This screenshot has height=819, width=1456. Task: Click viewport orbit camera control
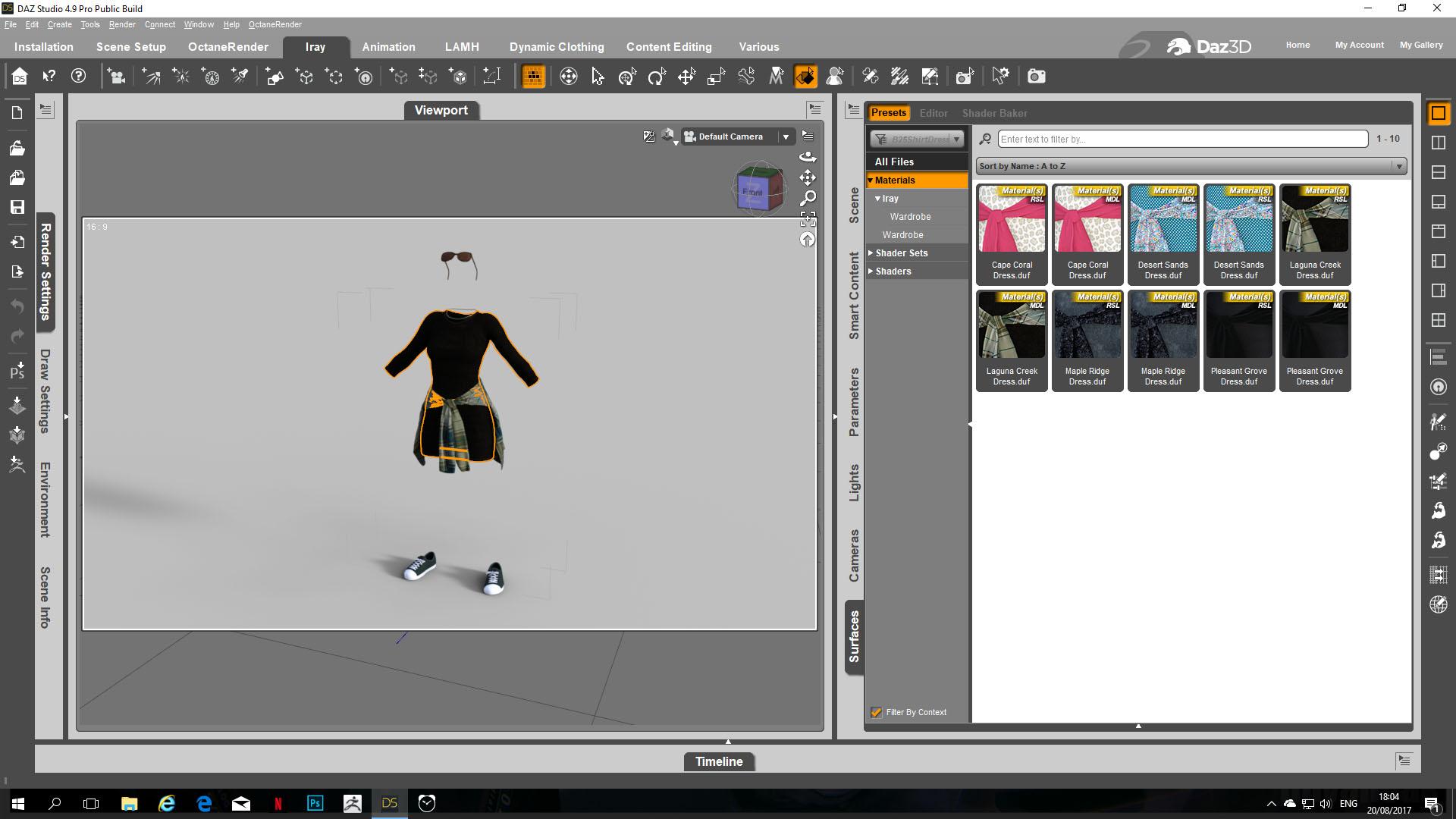pyautogui.click(x=808, y=157)
